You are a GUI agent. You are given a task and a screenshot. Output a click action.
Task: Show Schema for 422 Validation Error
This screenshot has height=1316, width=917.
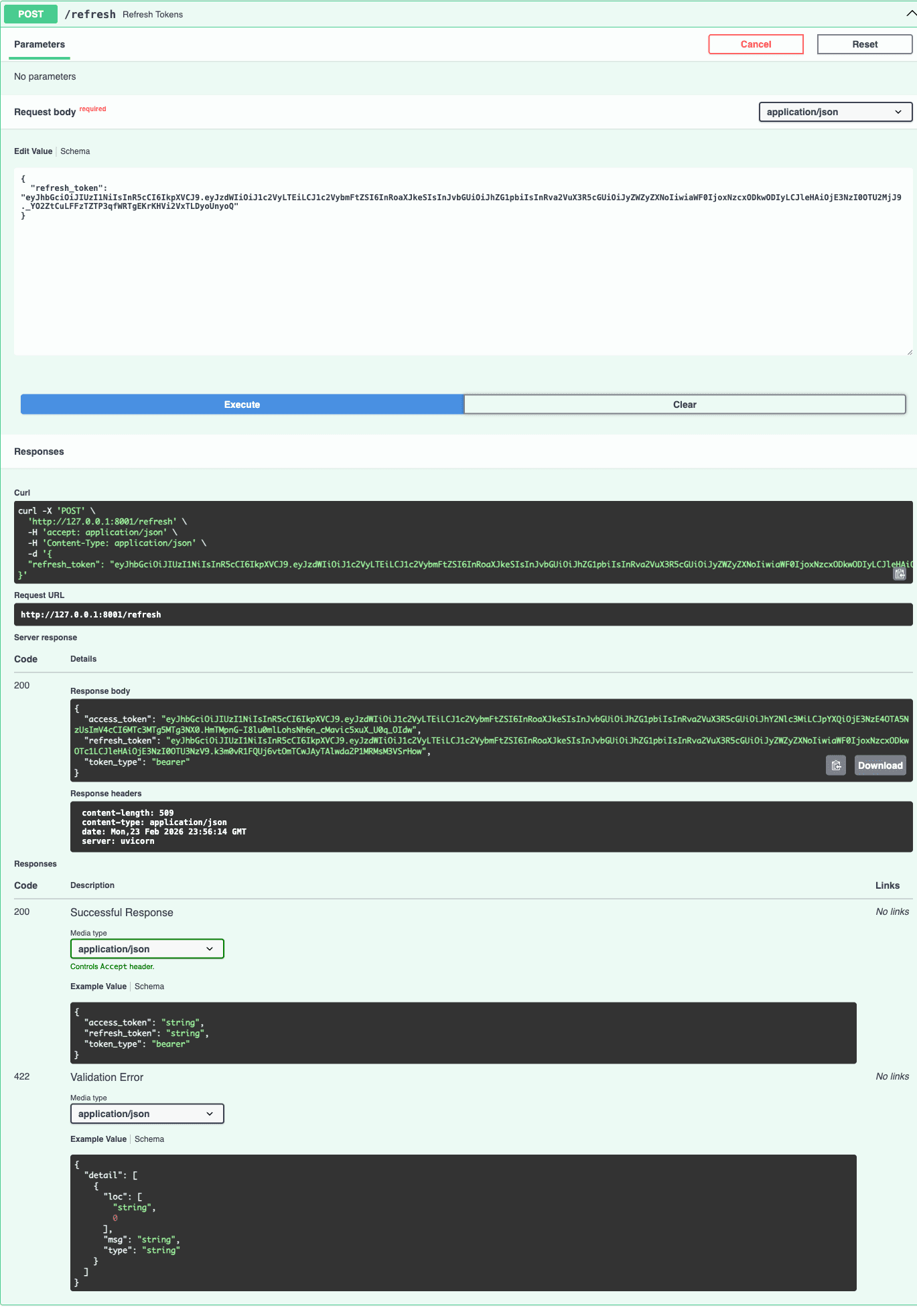(x=149, y=1139)
